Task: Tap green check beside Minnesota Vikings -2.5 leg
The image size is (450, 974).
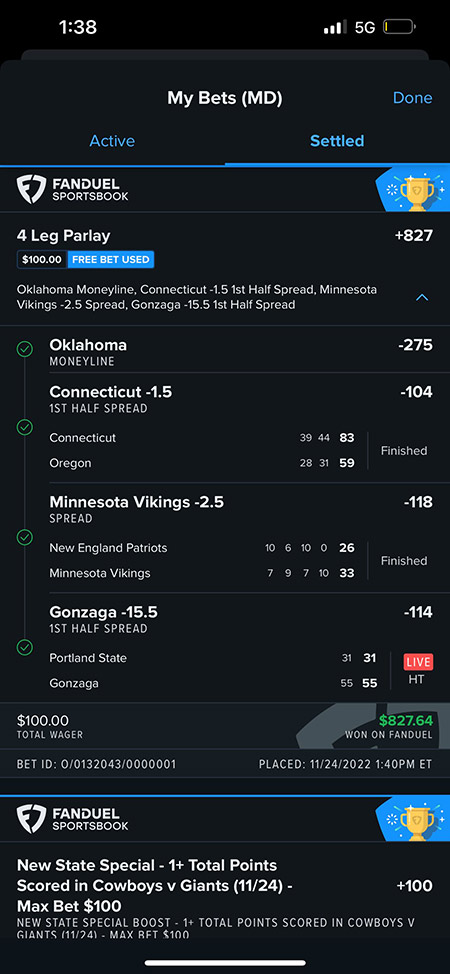Action: tap(24, 537)
